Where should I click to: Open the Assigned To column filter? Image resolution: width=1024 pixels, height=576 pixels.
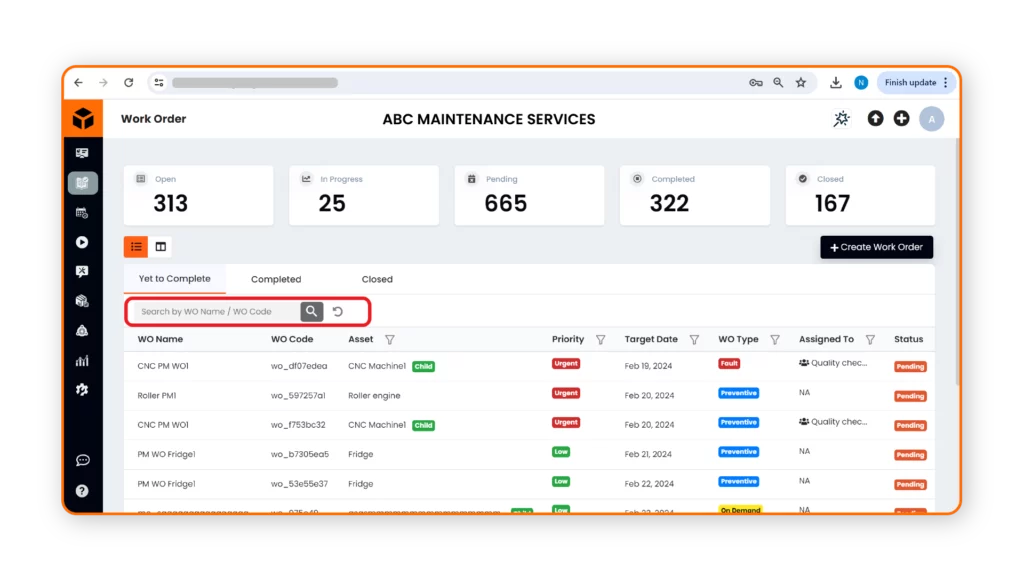pyautogui.click(x=870, y=340)
